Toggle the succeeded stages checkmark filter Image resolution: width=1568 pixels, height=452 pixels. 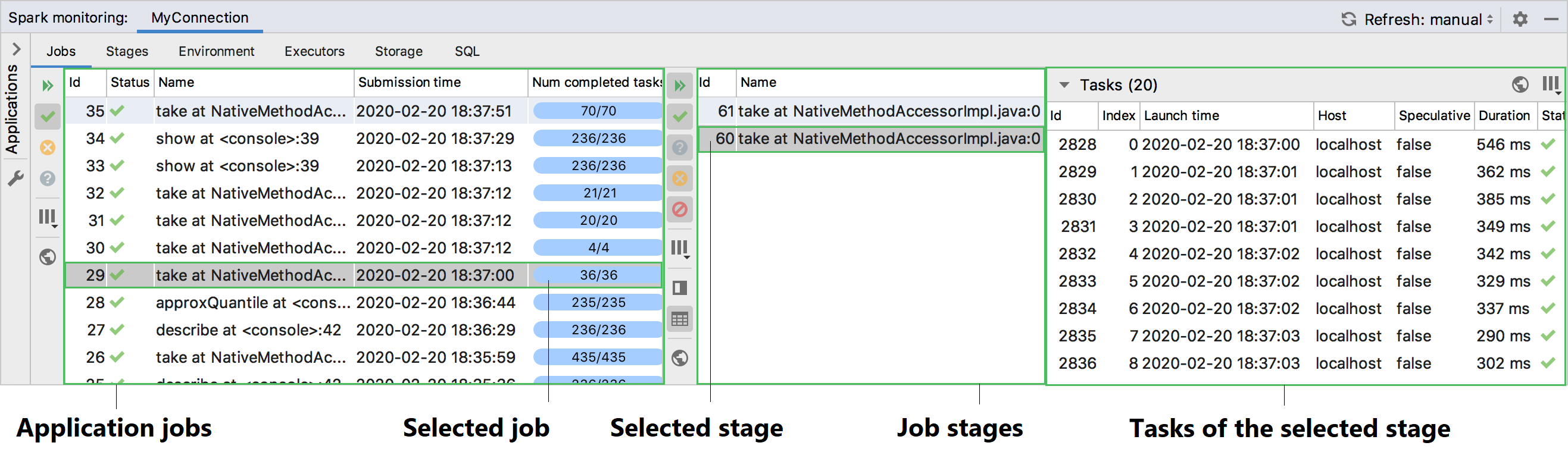(680, 116)
